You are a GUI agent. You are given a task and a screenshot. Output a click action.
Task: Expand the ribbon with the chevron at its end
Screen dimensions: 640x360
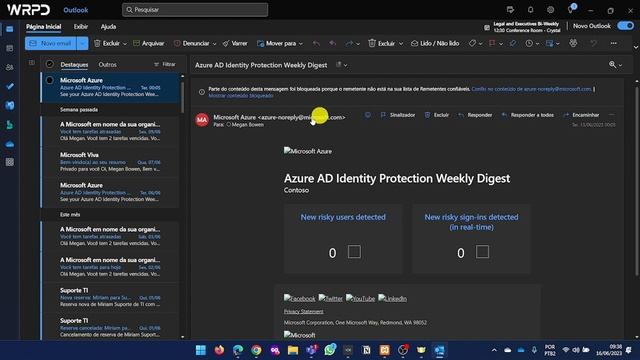(x=636, y=47)
